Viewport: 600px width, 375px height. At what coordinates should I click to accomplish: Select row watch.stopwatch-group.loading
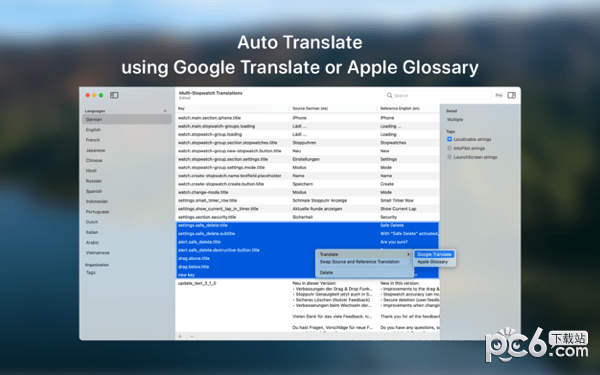click(x=308, y=134)
